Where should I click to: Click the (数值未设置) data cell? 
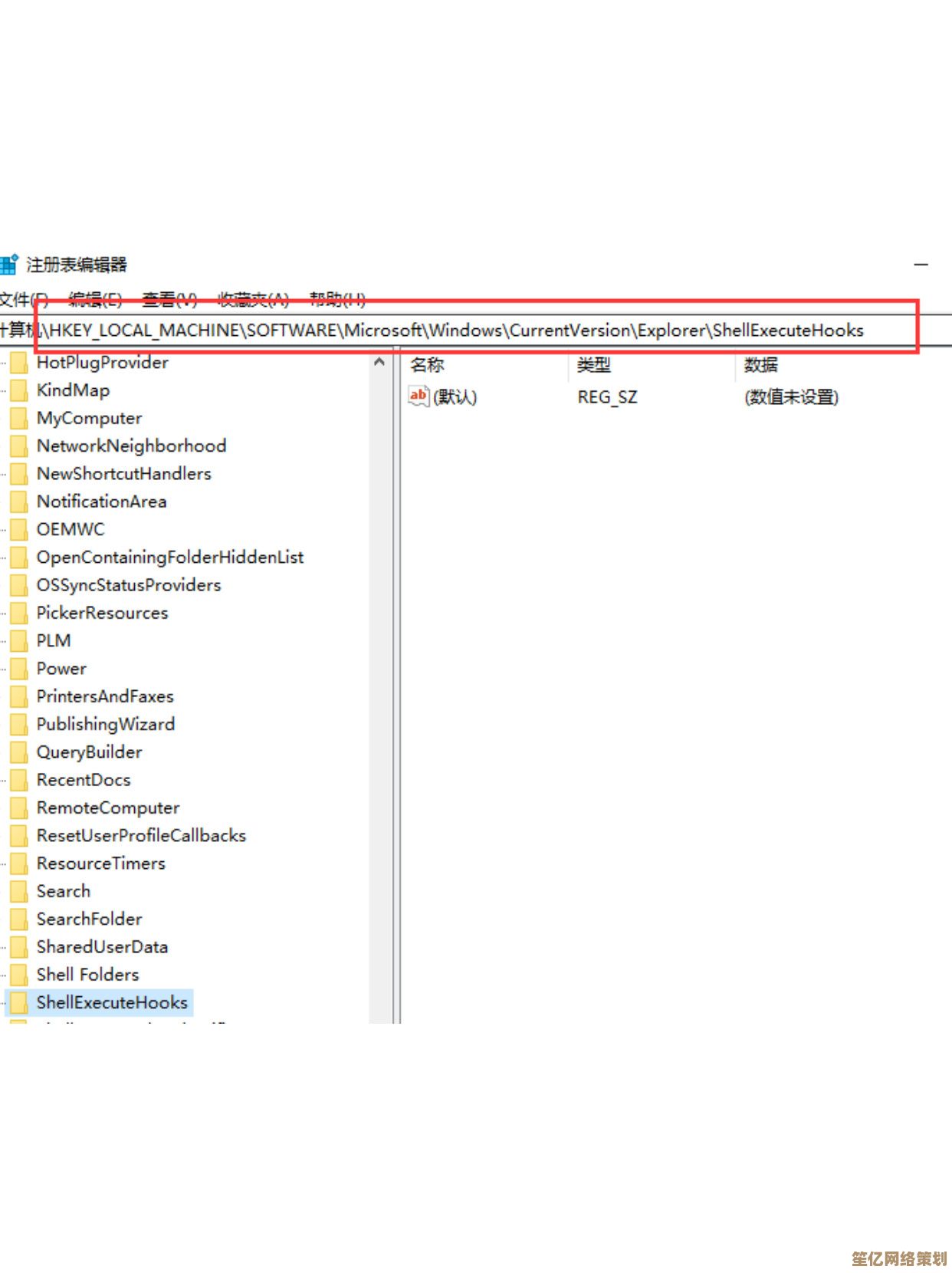[791, 397]
